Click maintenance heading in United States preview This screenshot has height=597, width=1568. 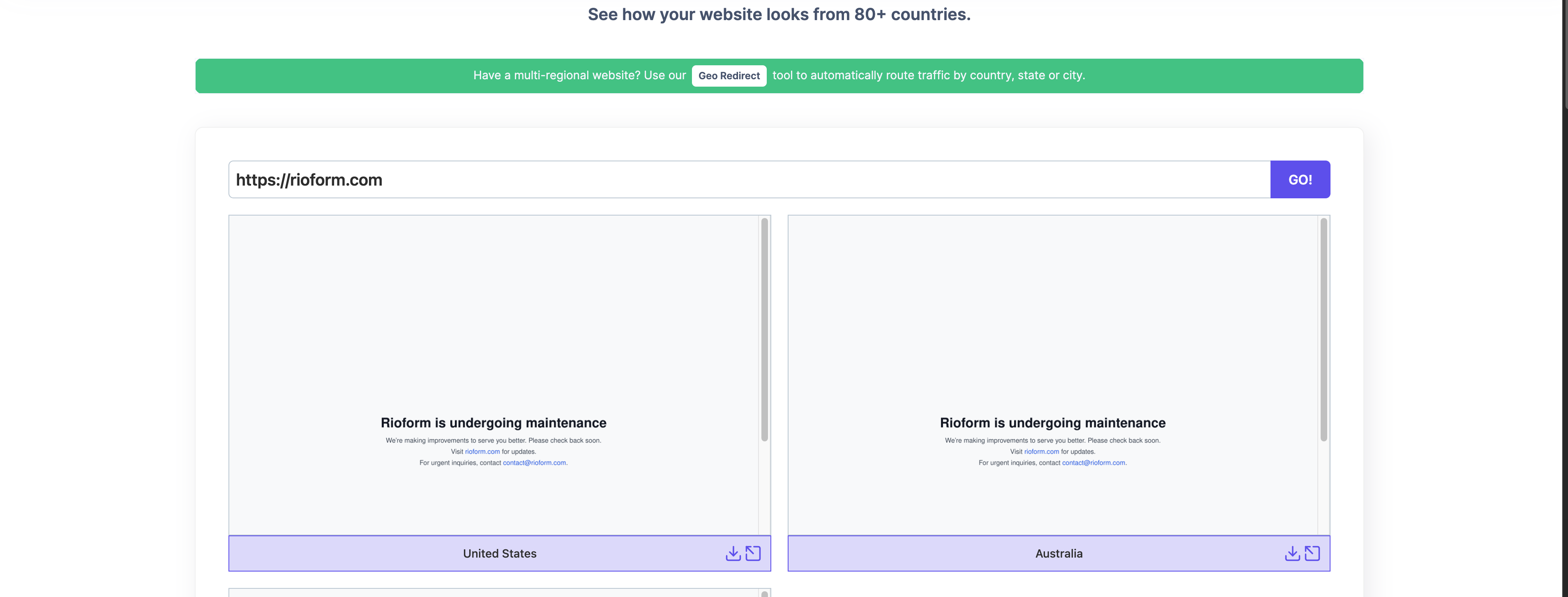(493, 423)
